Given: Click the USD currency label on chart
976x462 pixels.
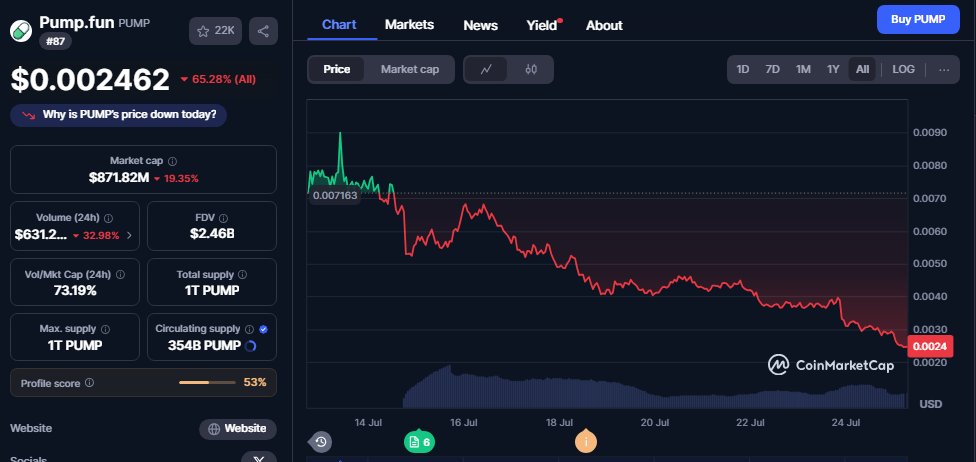Looking at the screenshot, I should [931, 404].
